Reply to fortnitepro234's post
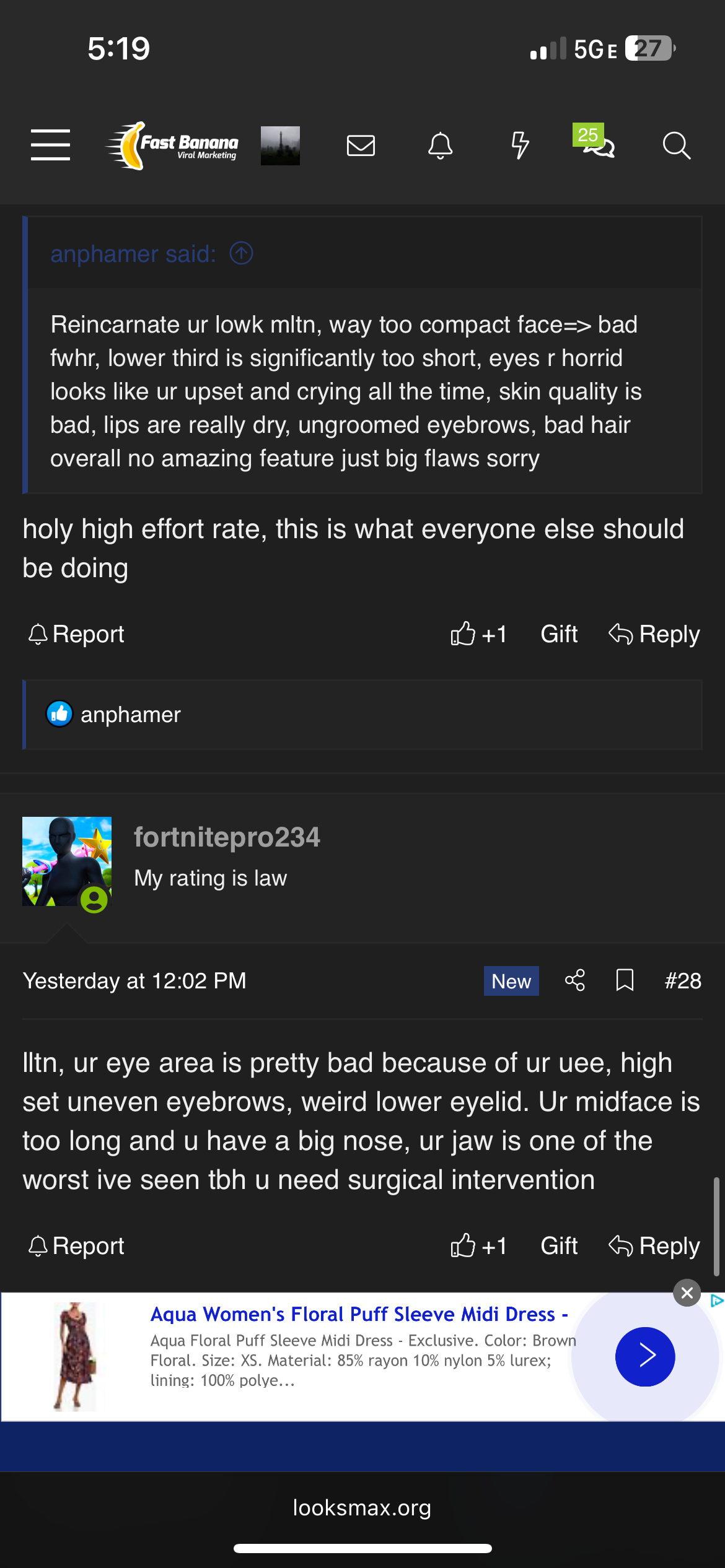Viewport: 725px width, 1568px height. [x=654, y=1245]
